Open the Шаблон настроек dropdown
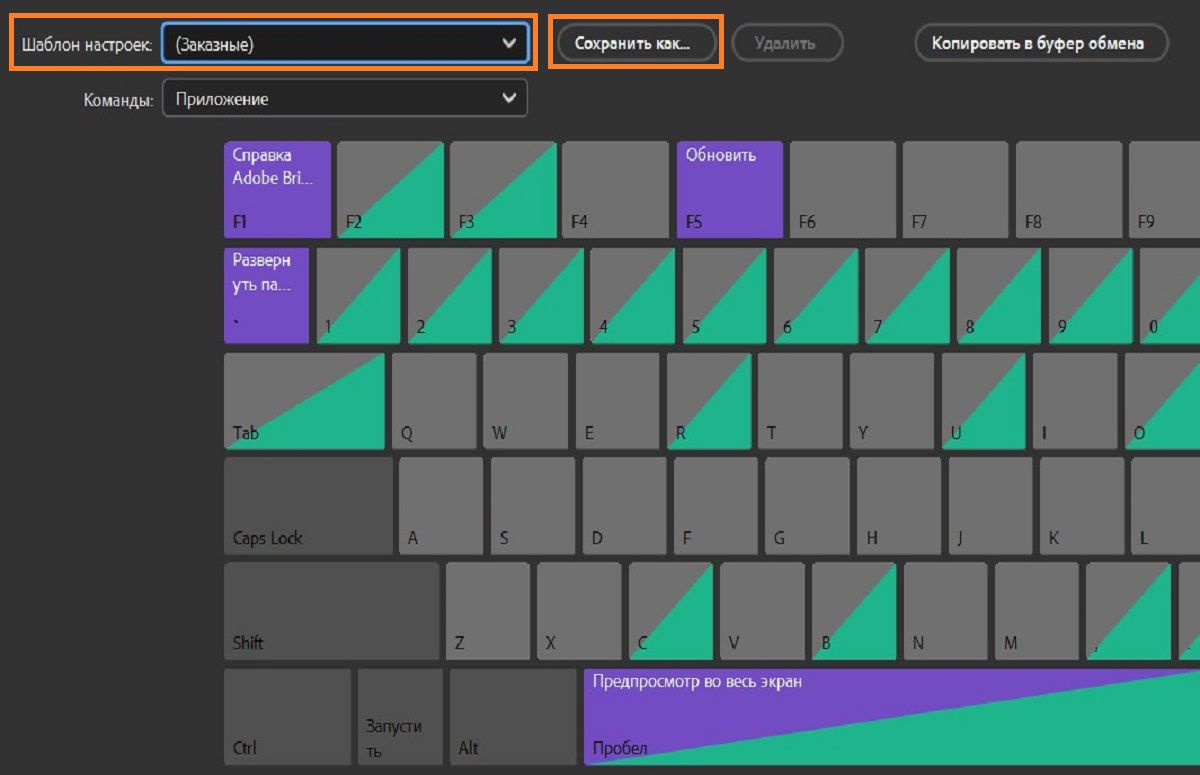This screenshot has height=775, width=1200. point(345,44)
